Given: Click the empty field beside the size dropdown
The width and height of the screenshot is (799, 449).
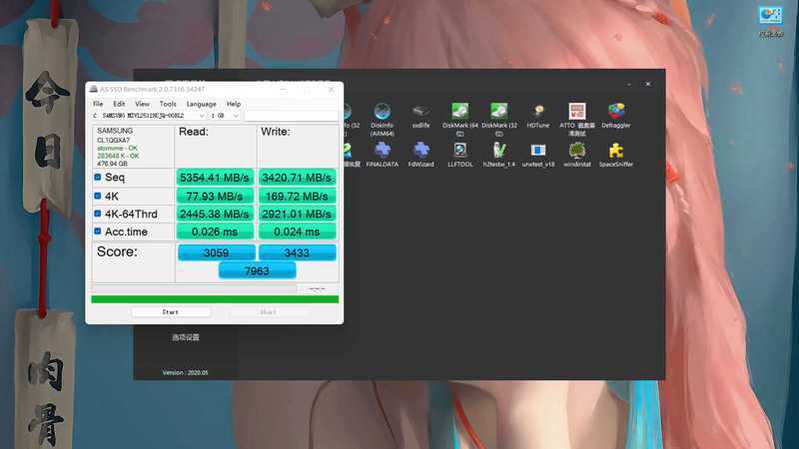Looking at the screenshot, I should coord(291,116).
